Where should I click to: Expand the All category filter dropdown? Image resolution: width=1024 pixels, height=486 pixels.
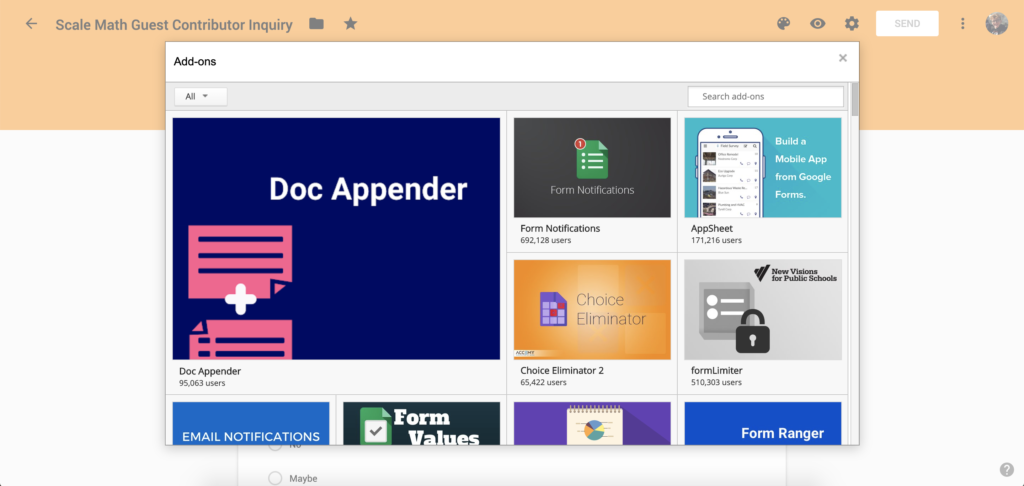click(x=200, y=97)
